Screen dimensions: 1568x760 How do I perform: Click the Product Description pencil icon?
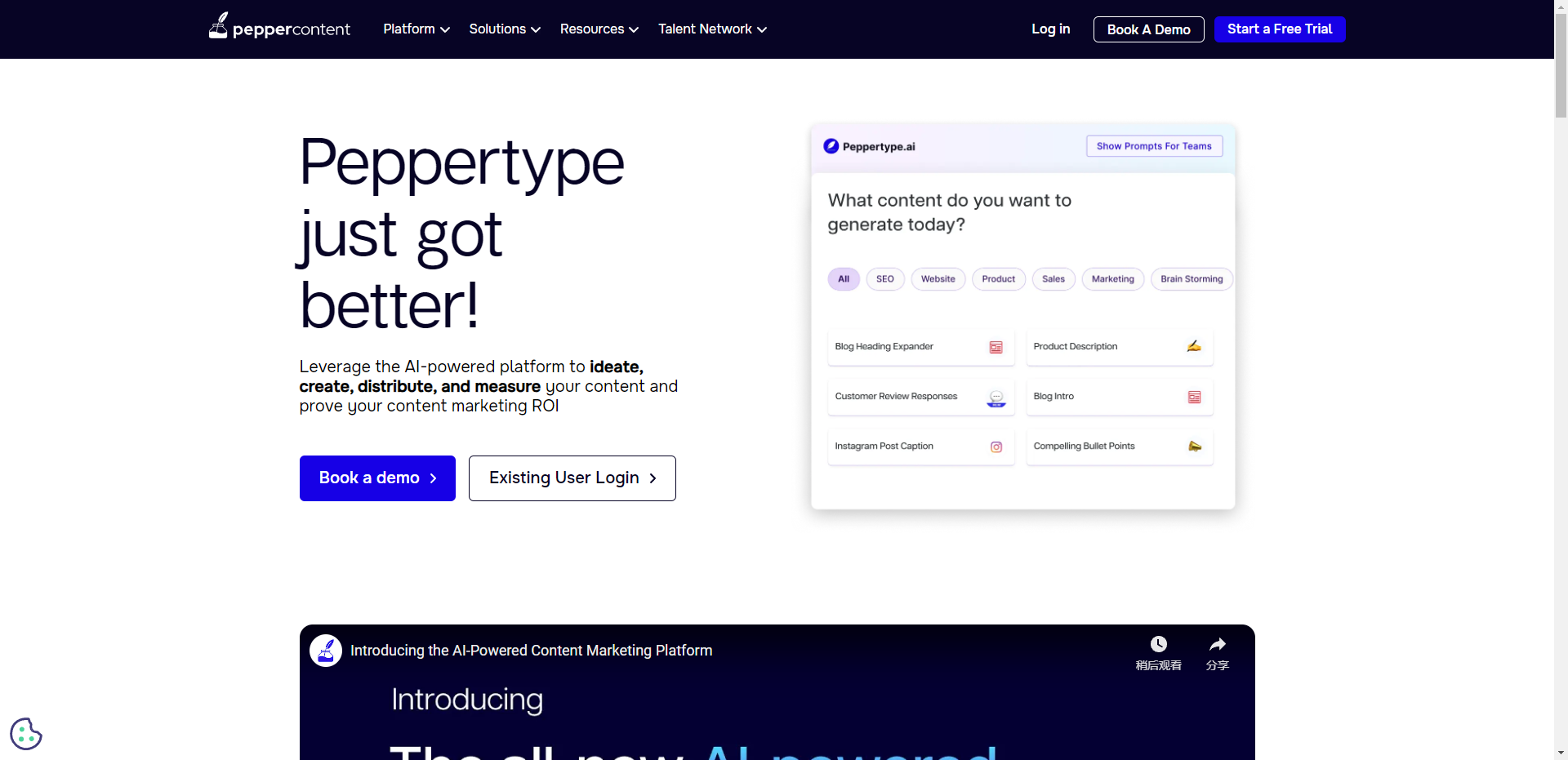pyautogui.click(x=1194, y=346)
